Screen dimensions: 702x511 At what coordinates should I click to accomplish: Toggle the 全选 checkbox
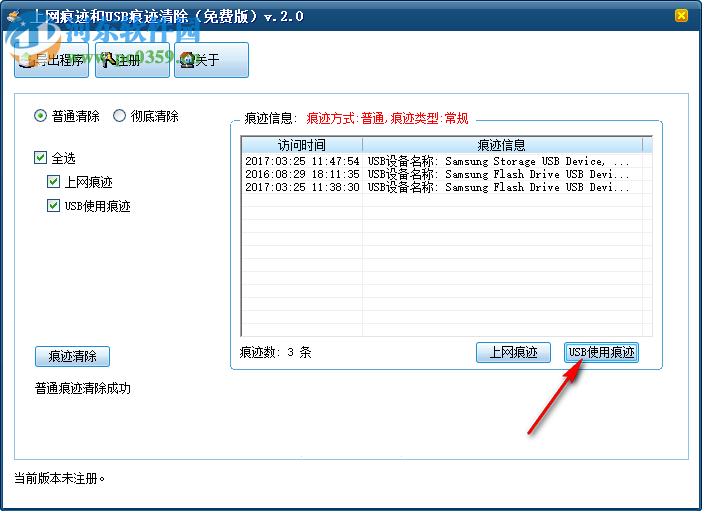pyautogui.click(x=40, y=158)
